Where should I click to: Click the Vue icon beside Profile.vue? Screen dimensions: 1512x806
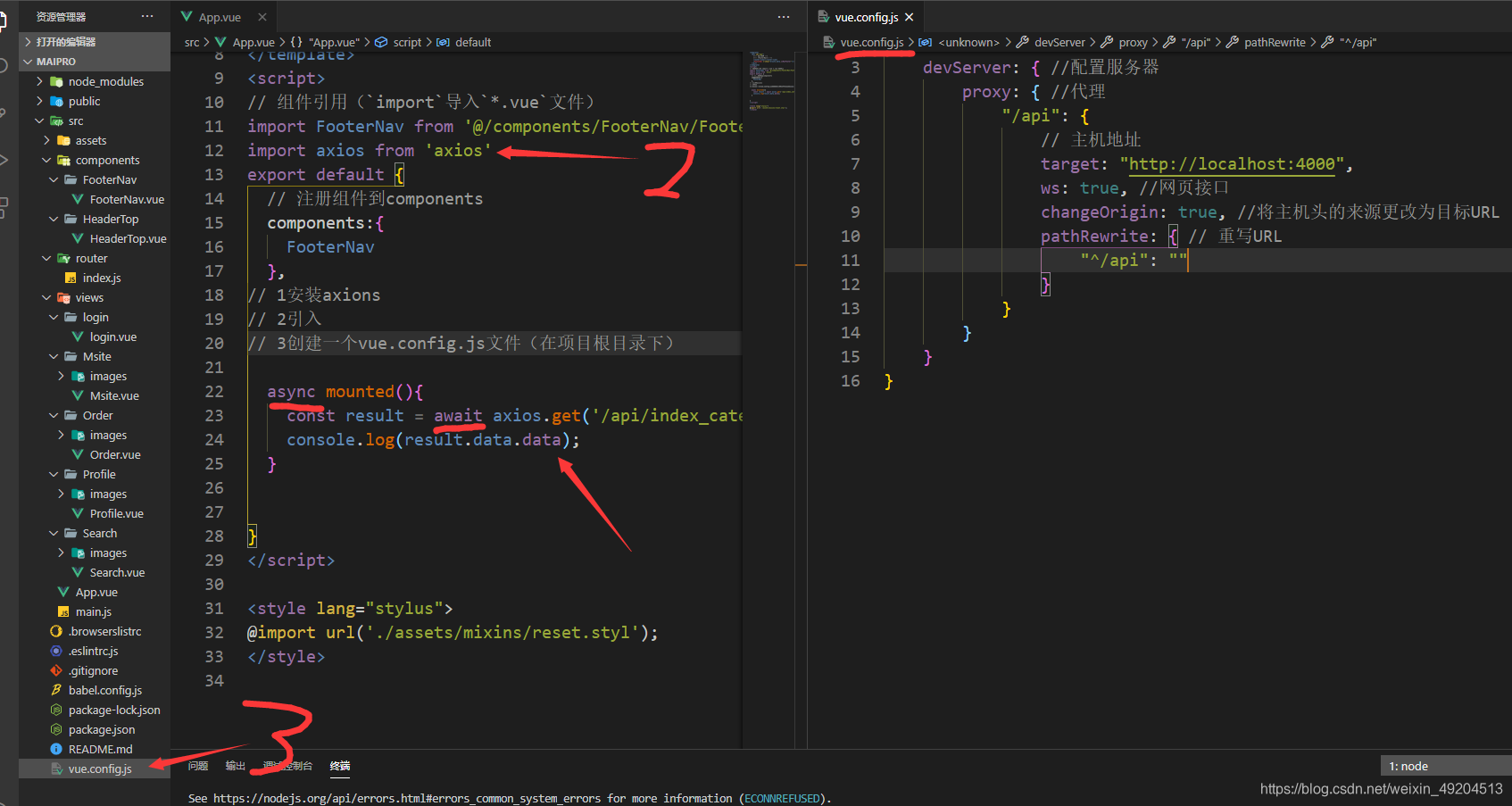[x=78, y=513]
